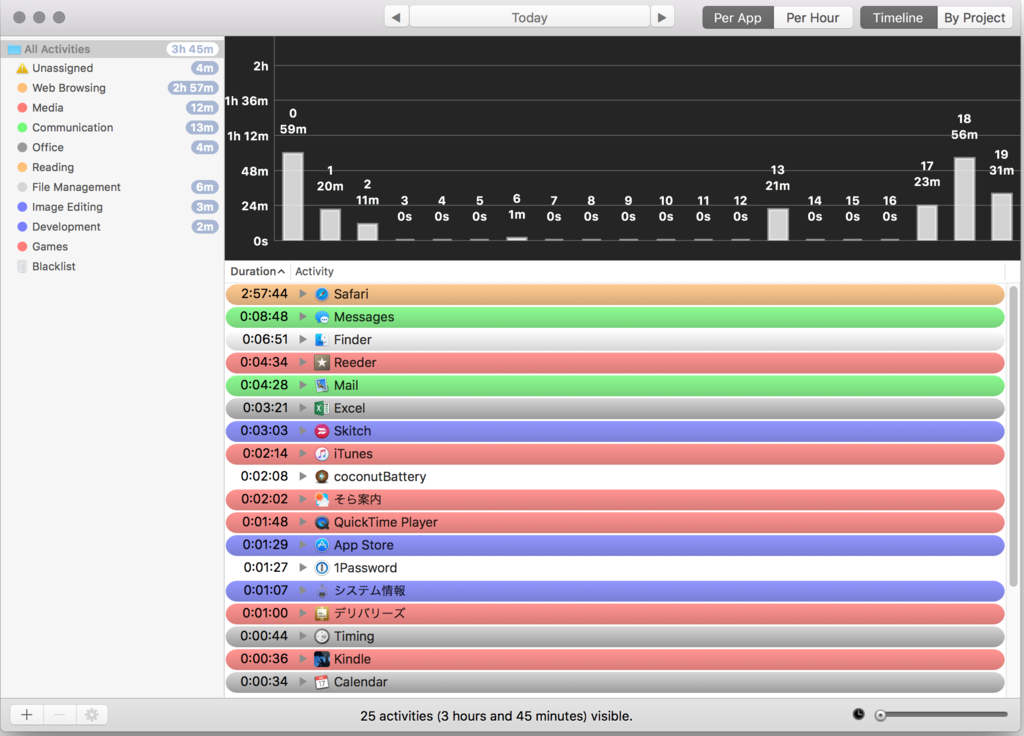Select the Communication category

pos(112,128)
